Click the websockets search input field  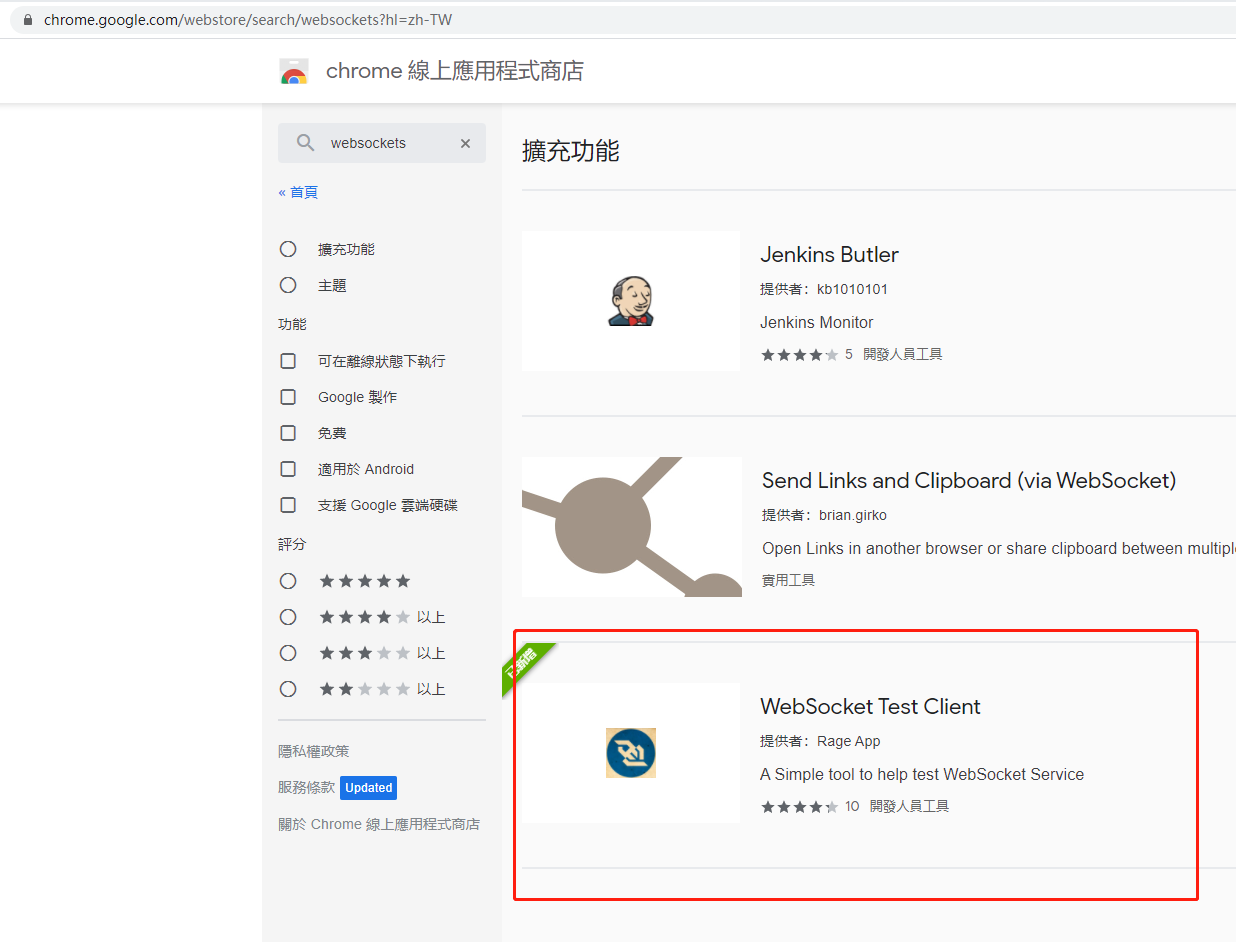click(382, 143)
